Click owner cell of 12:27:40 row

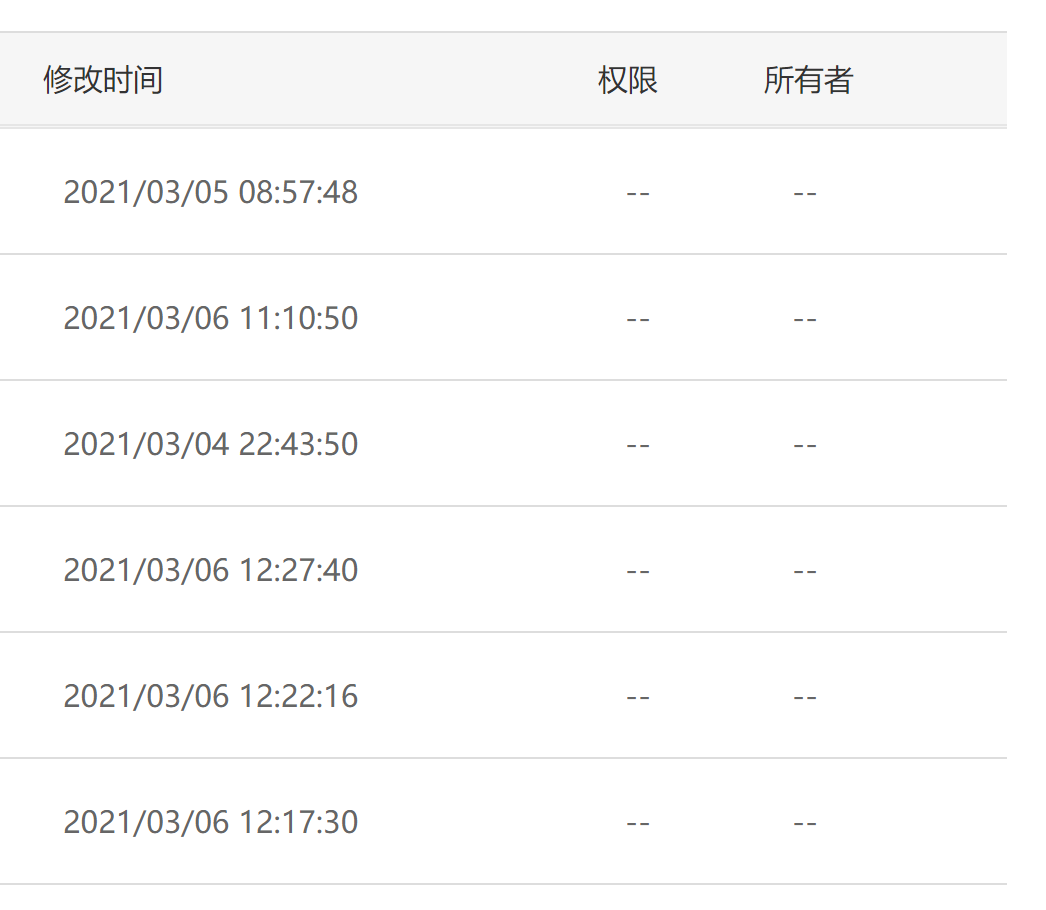tap(805, 572)
